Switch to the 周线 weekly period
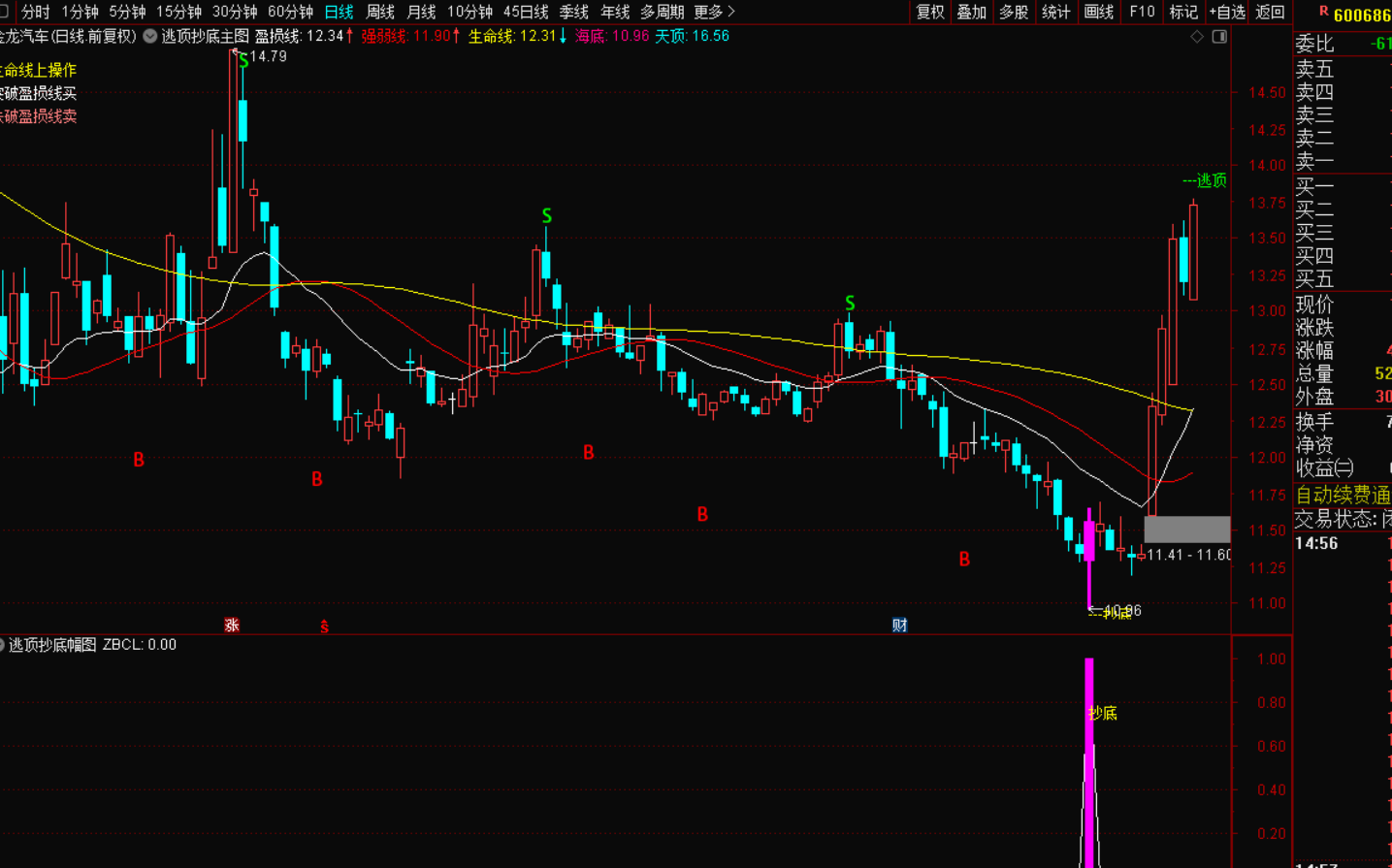Image resolution: width=1392 pixels, height=868 pixels. pyautogui.click(x=380, y=12)
